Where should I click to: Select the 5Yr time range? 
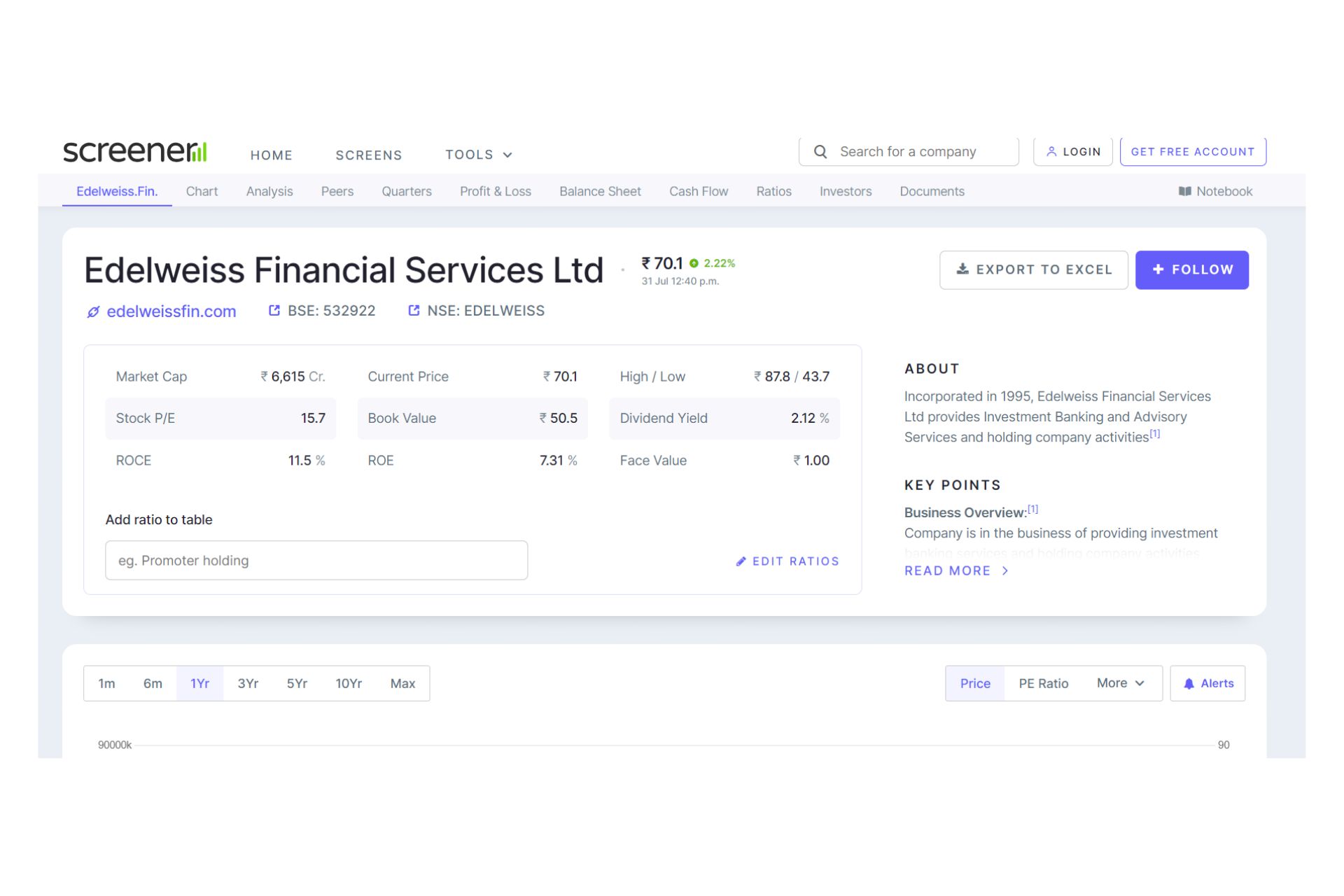coord(296,683)
